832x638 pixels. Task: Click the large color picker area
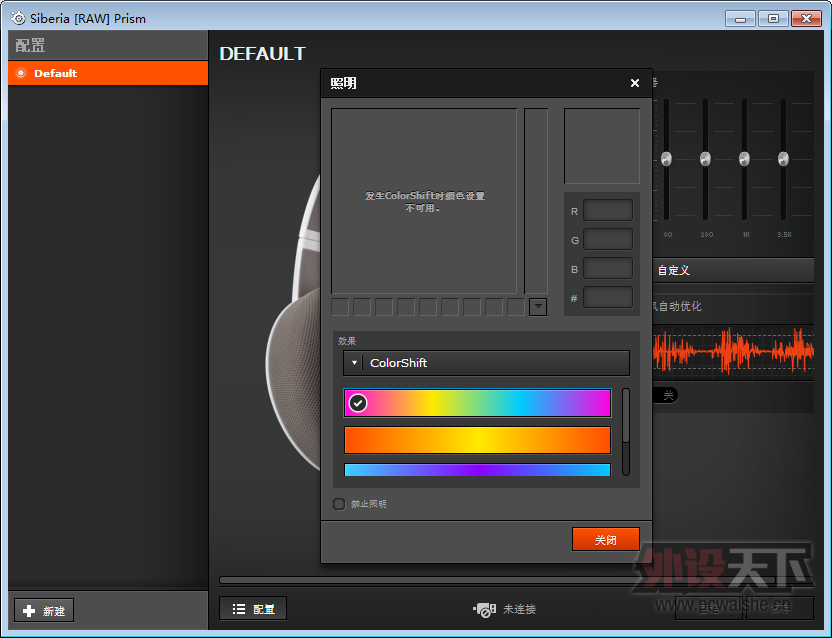424,201
